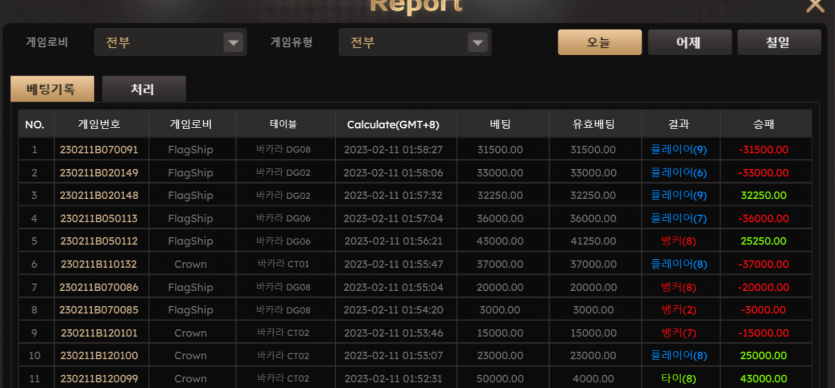Click the NO. column header
This screenshot has width=835, height=388.
pos(35,125)
